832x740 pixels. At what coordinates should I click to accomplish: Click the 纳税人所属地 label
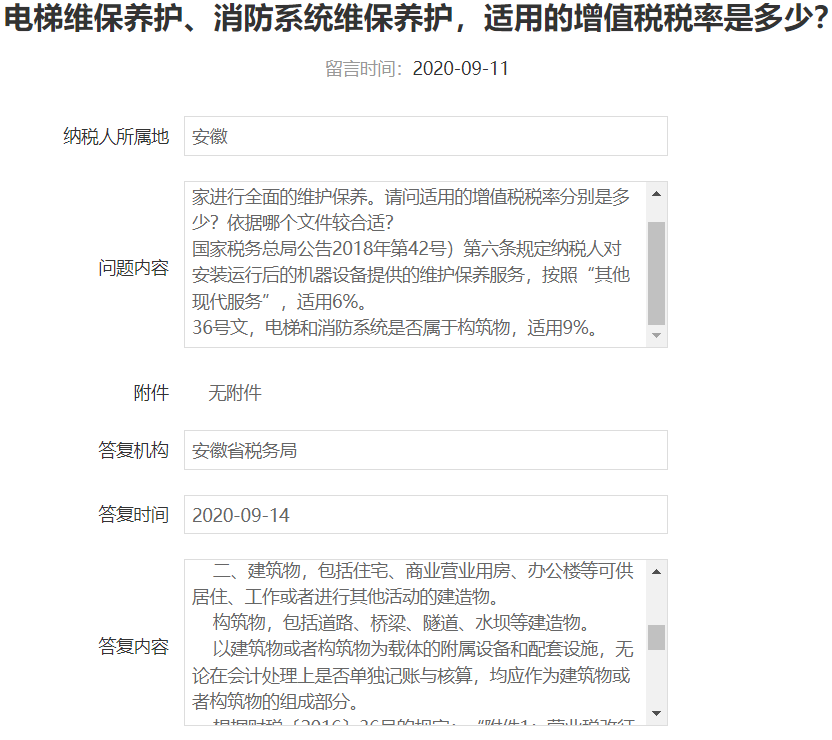[116, 137]
